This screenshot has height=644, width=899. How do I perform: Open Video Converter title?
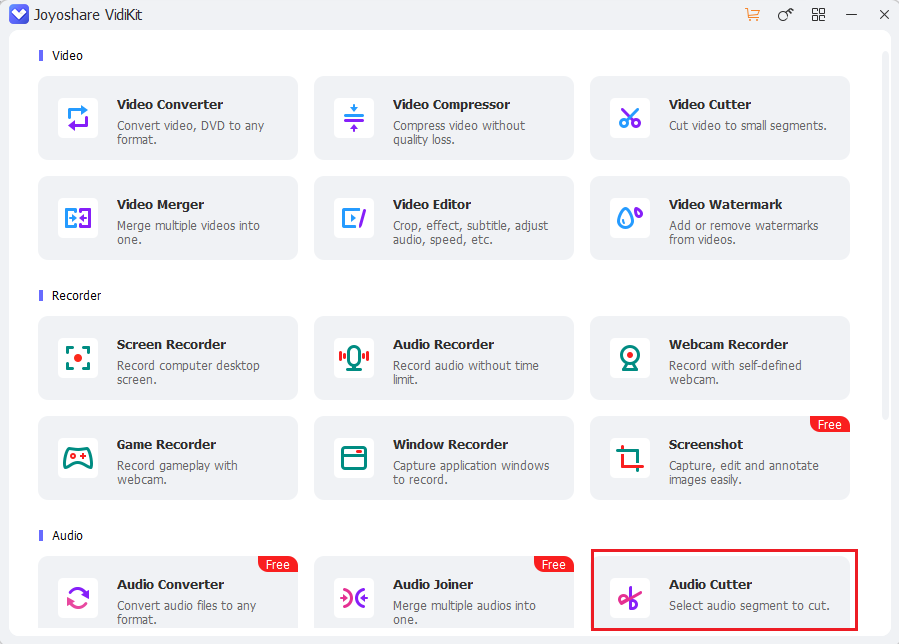[x=170, y=104]
